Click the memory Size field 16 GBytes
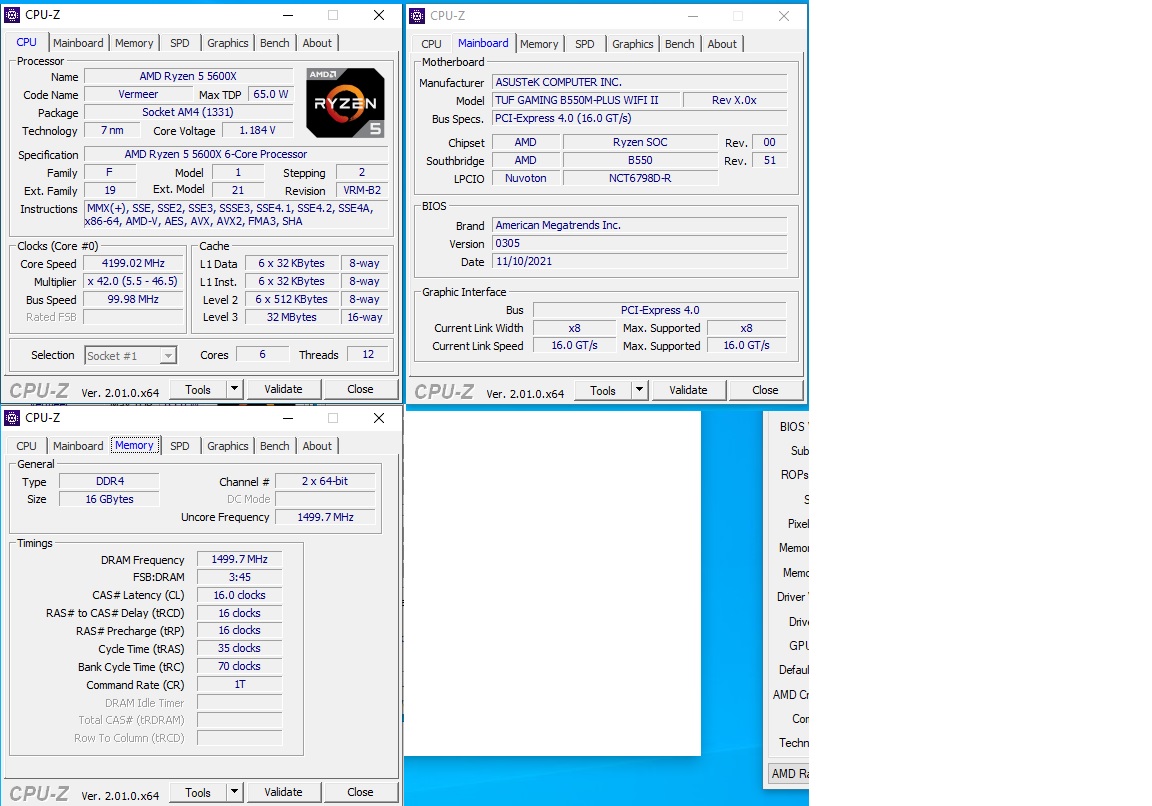 109,499
